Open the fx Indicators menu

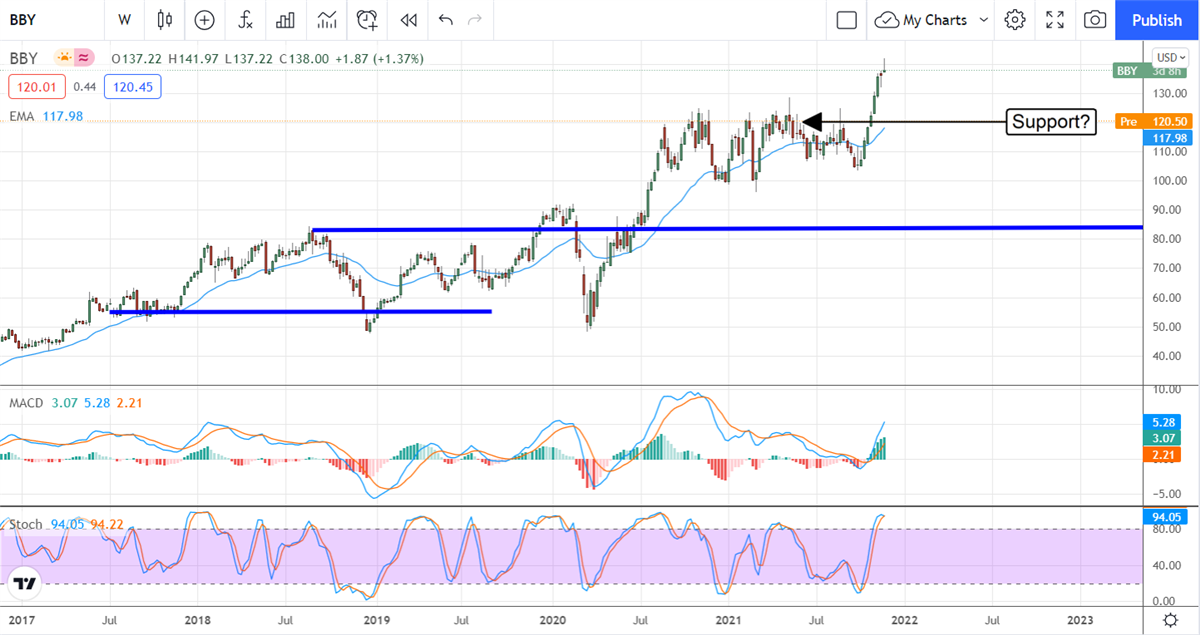[245, 19]
